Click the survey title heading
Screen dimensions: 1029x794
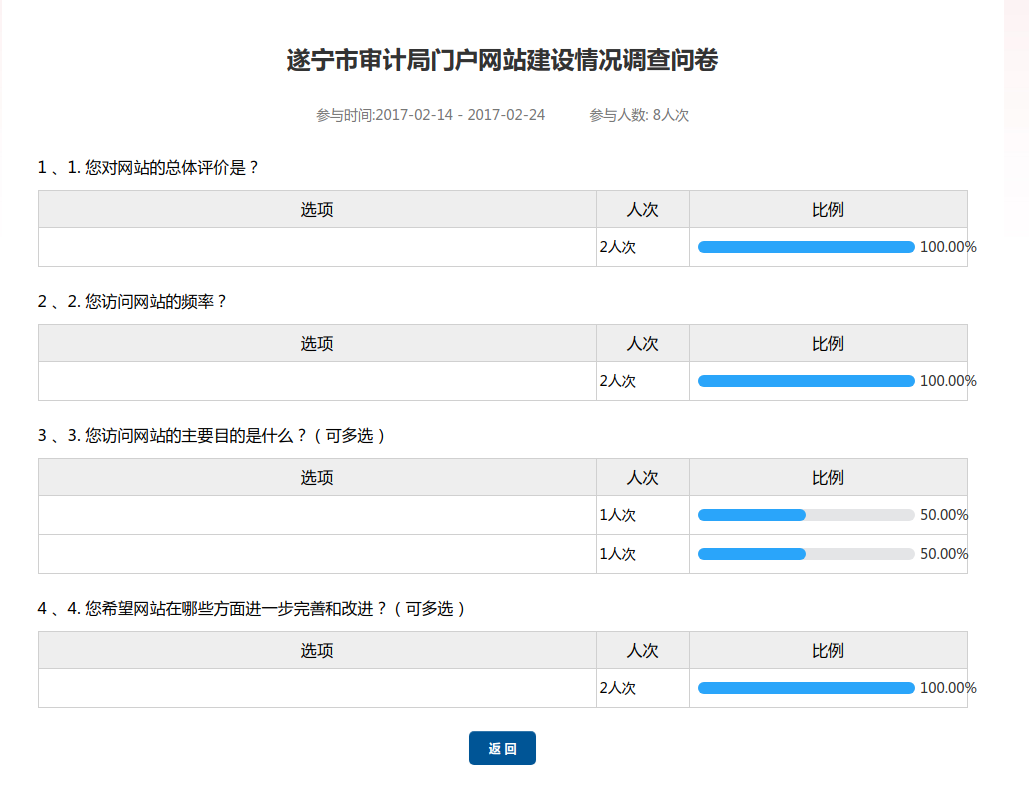pos(502,60)
